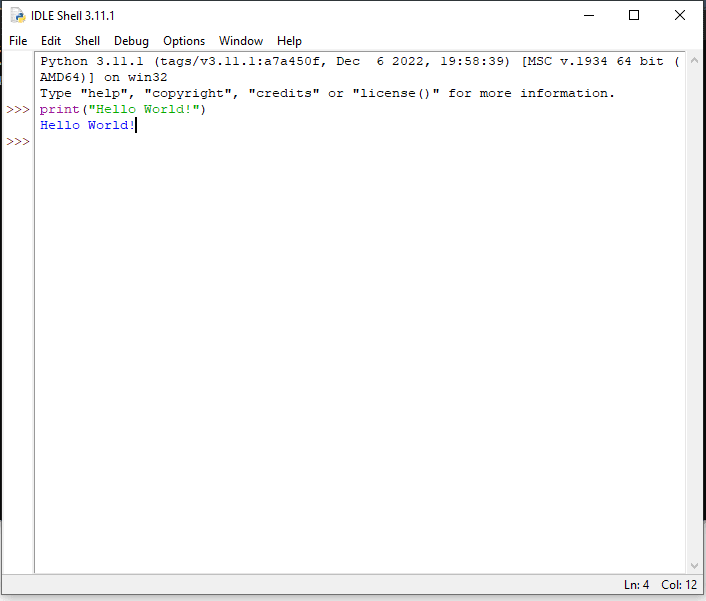Click the 'Type "help", "copyright"' info line
Screen dimensions: 706x601
coord(327,93)
